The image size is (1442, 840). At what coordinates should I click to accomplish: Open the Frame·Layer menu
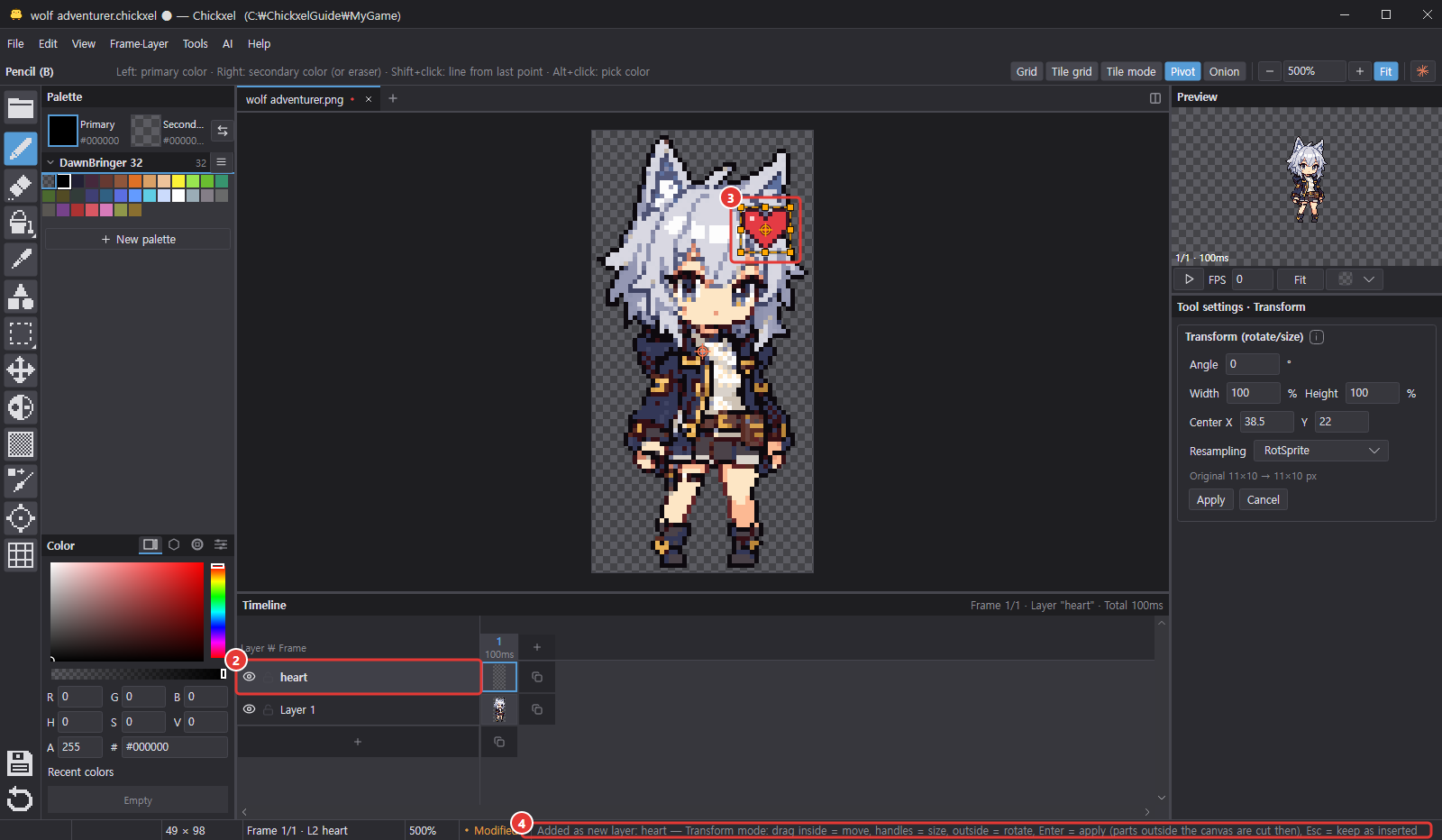pos(139,43)
